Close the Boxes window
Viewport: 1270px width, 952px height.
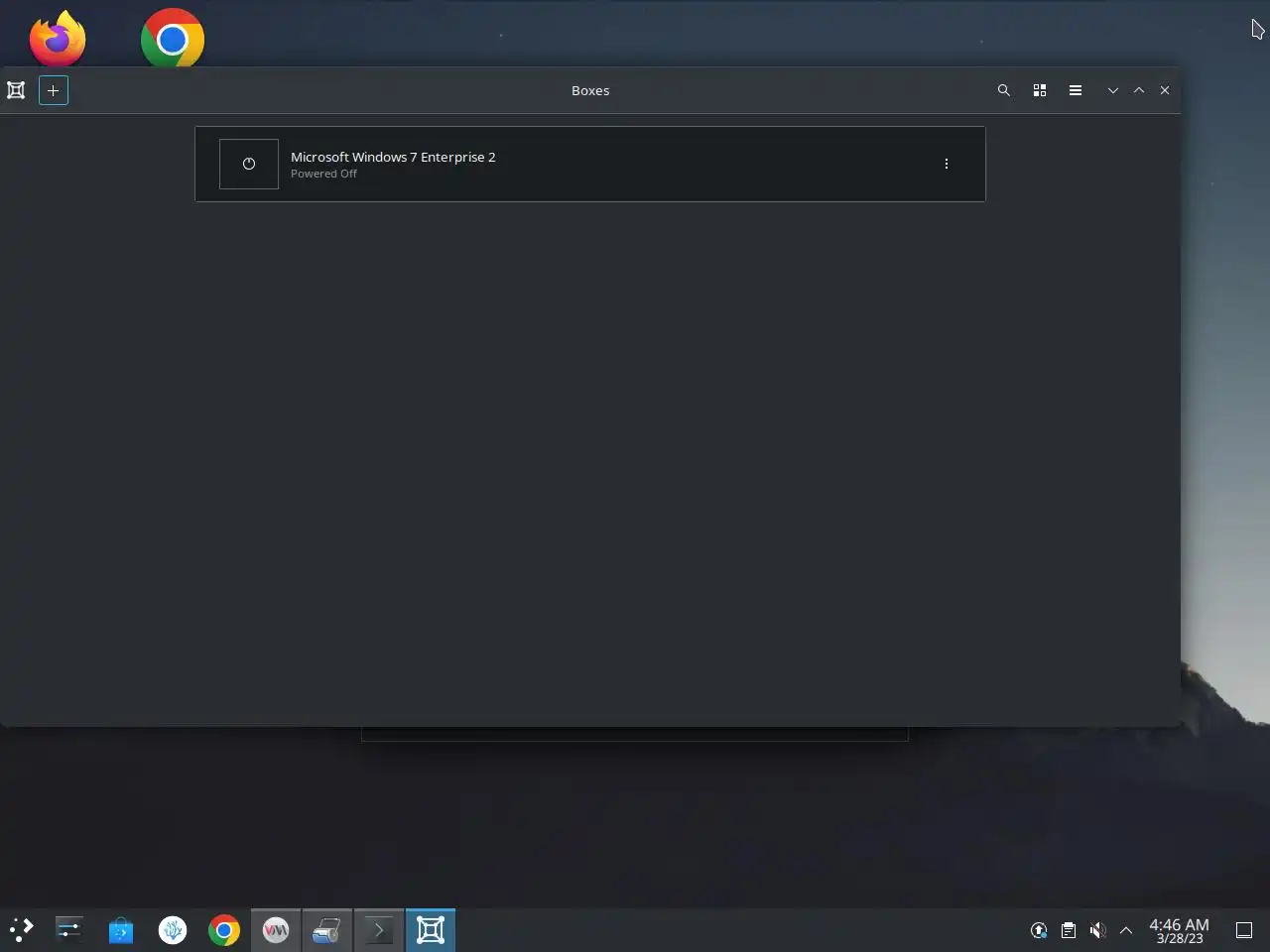[1165, 90]
